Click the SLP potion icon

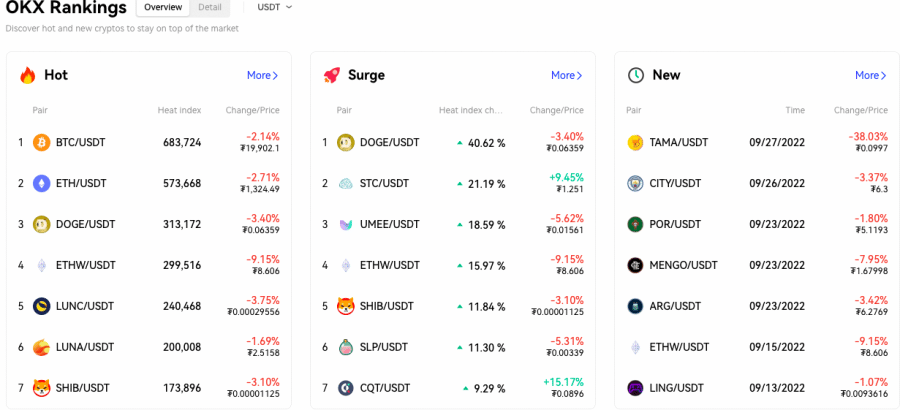tap(346, 347)
